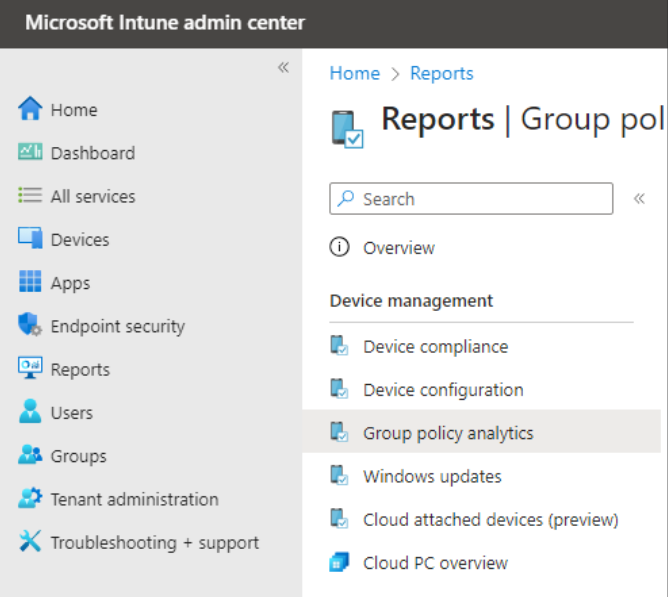Viewport: 668px width, 597px height.
Task: Open Cloud PC overview report
Action: 435,563
